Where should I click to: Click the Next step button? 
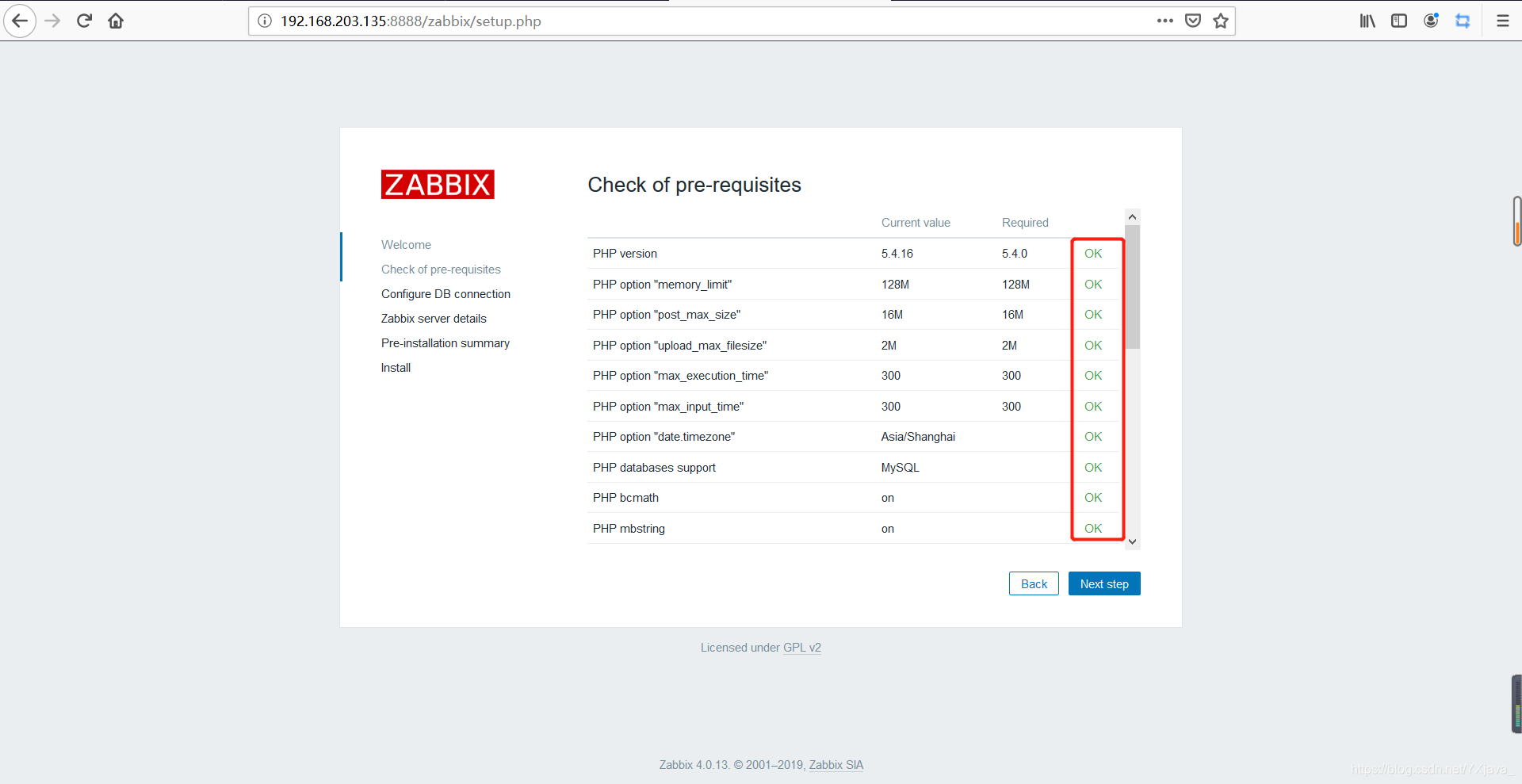tap(1104, 583)
